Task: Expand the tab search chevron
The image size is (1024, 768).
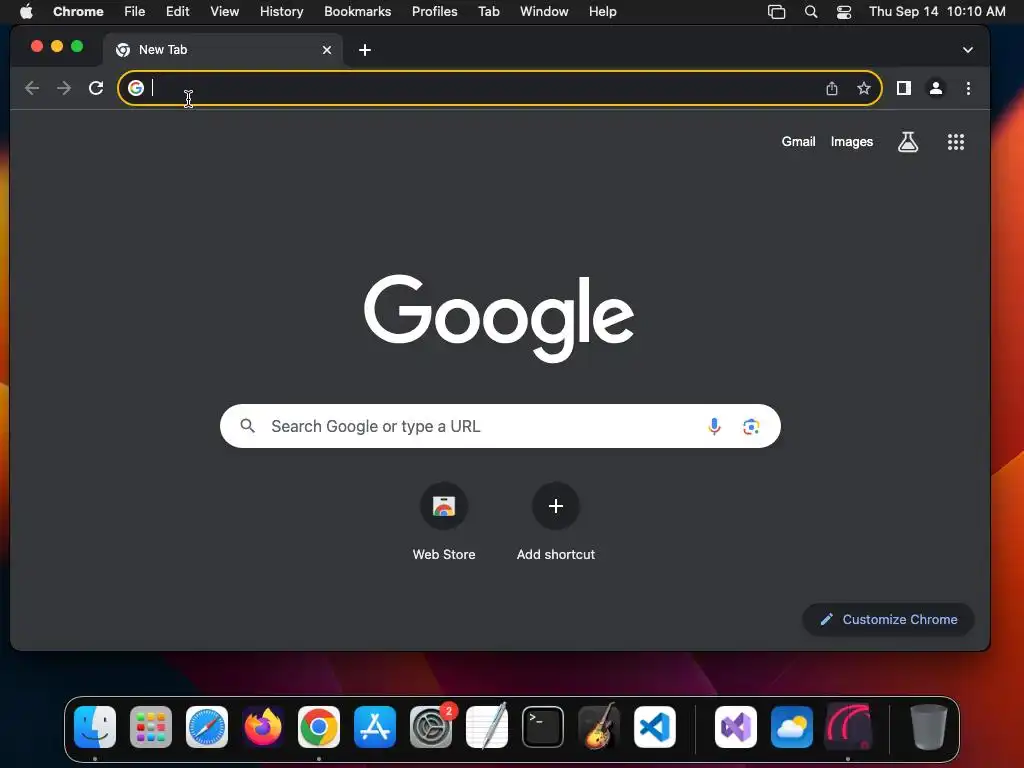Action: click(x=967, y=50)
